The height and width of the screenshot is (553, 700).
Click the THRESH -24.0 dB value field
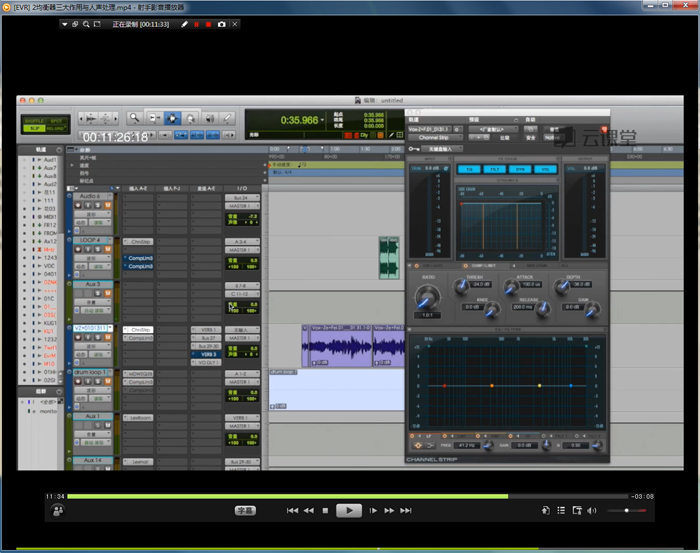point(481,284)
